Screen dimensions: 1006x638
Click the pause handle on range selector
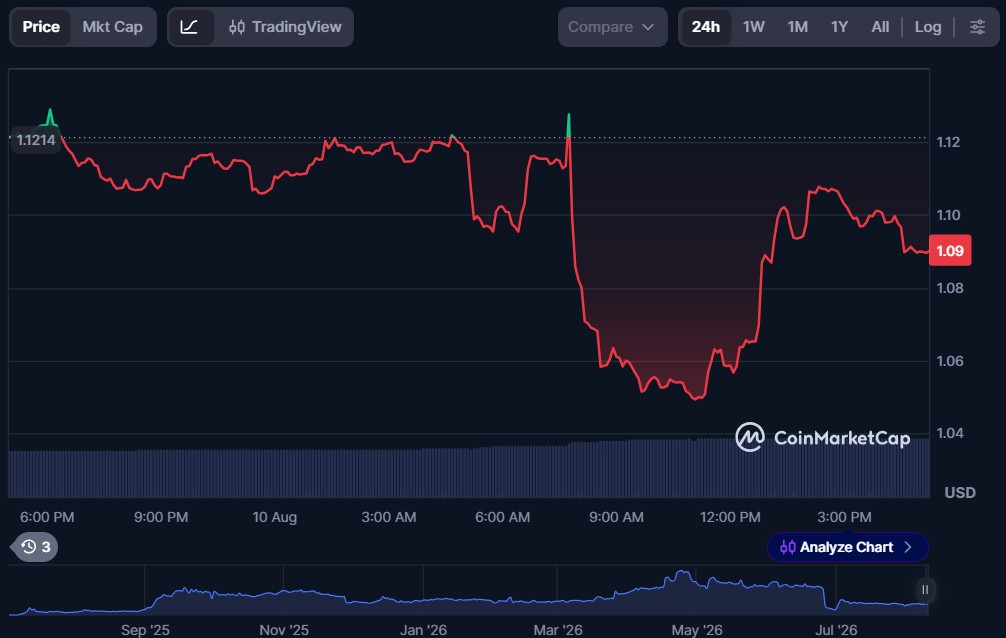click(x=925, y=589)
